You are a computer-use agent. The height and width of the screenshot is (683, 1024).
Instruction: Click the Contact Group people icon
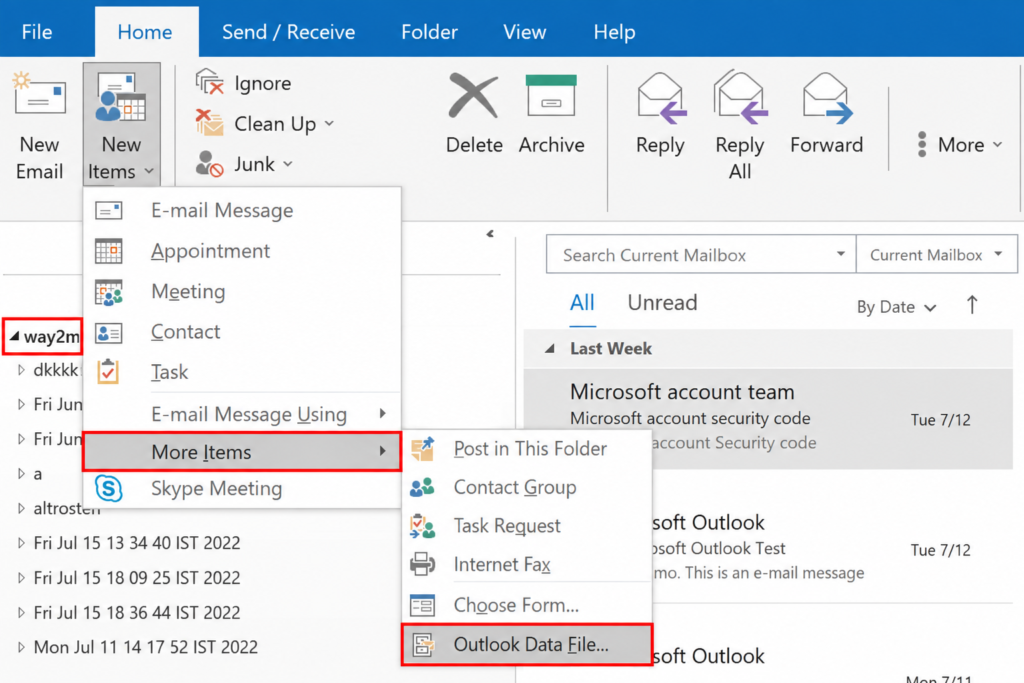pyautogui.click(x=423, y=487)
